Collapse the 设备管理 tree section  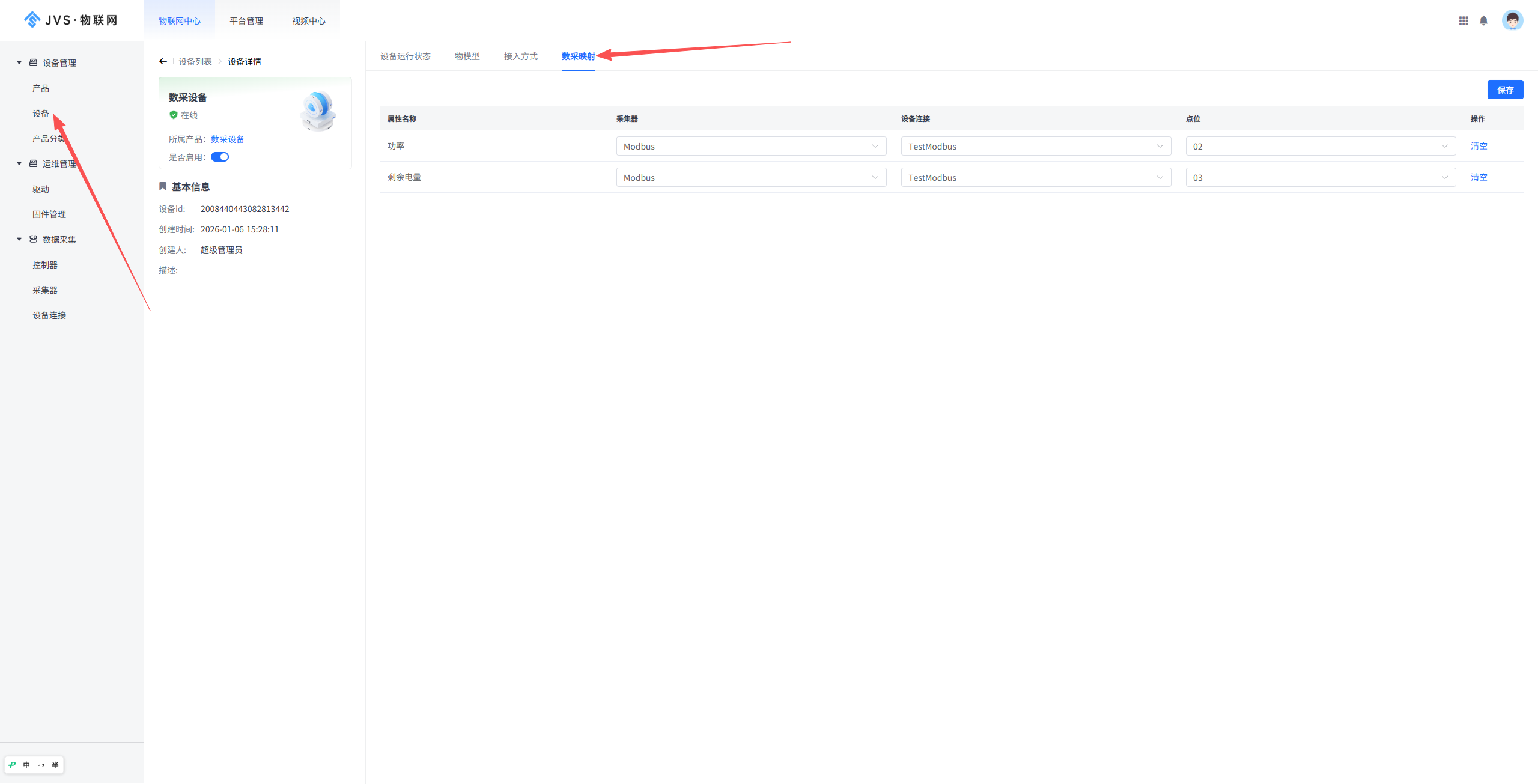(19, 62)
